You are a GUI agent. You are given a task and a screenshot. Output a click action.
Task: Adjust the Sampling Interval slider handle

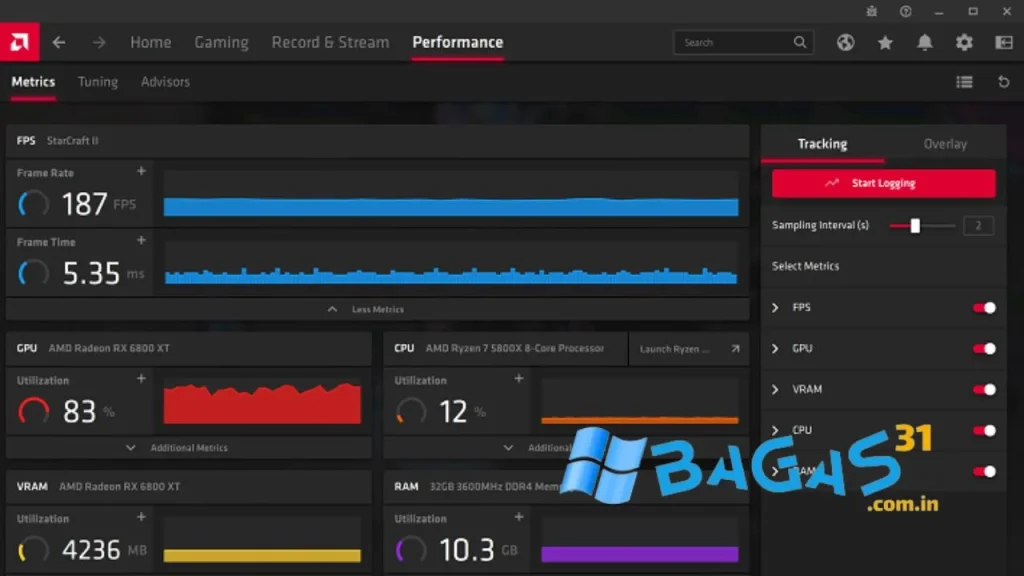tap(915, 225)
